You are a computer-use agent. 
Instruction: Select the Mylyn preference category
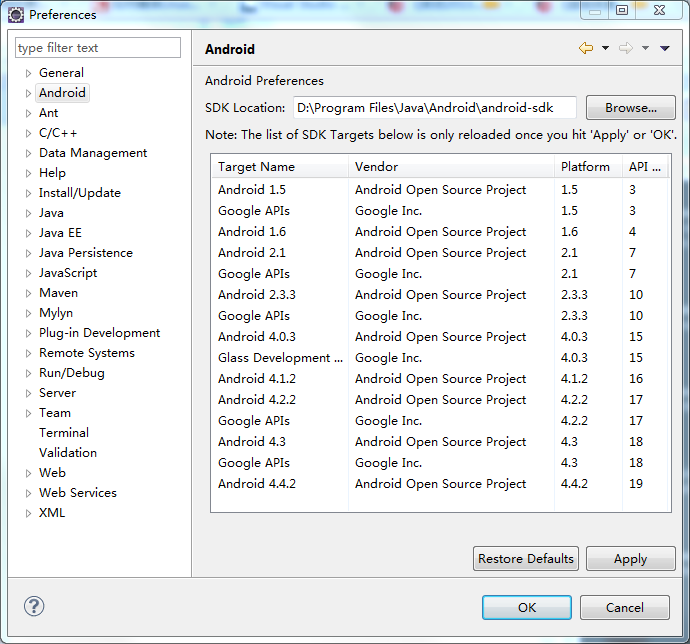(56, 313)
